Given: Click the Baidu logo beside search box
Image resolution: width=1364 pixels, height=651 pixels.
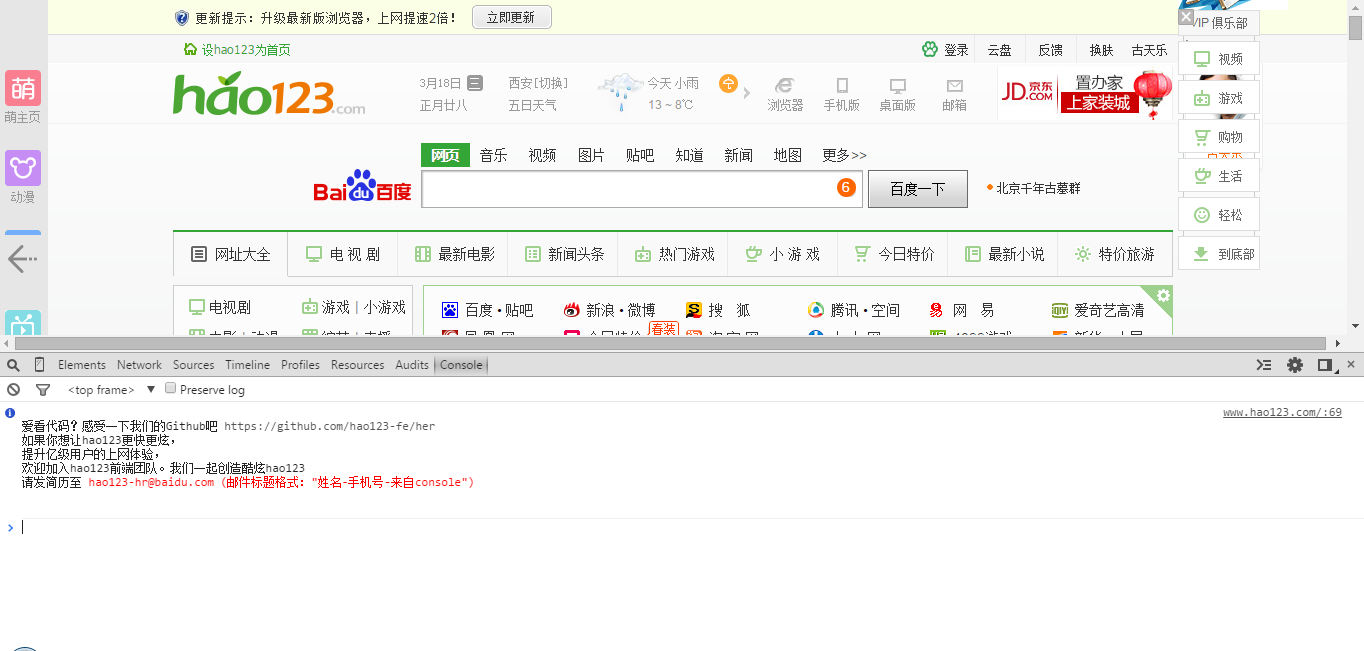Looking at the screenshot, I should pyautogui.click(x=362, y=187).
